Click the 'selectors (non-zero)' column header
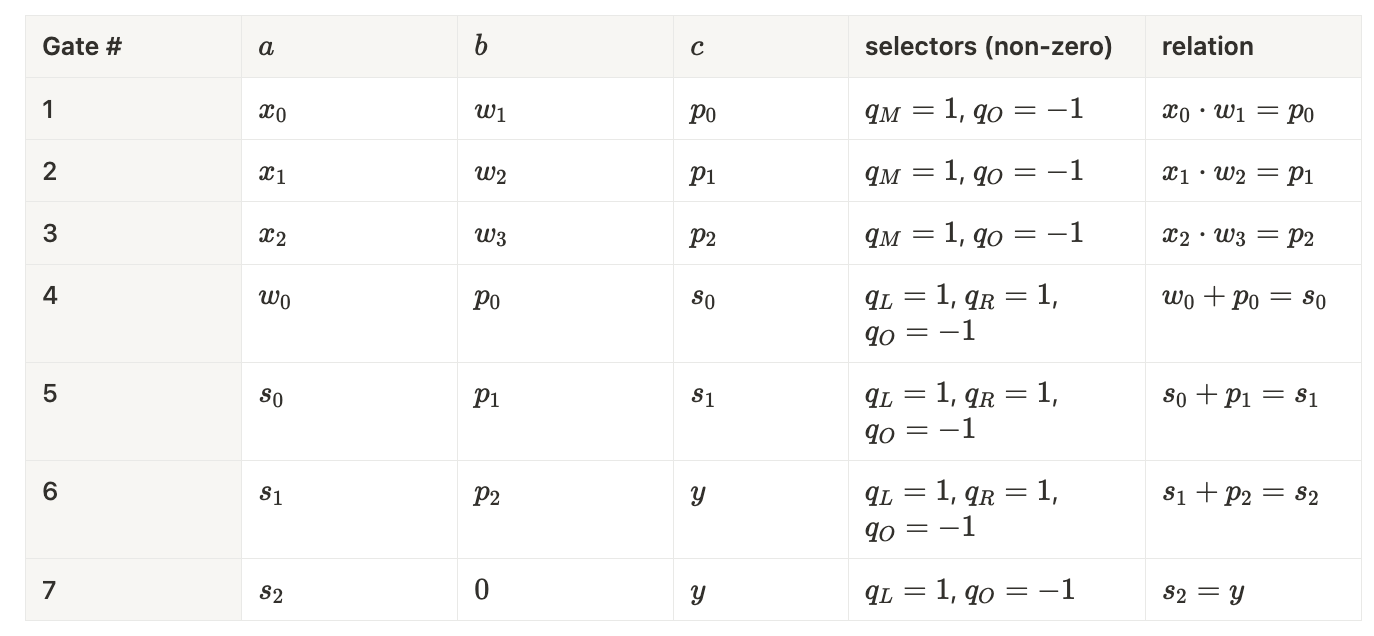Viewport: 1374px width, 636px height. pos(988,47)
